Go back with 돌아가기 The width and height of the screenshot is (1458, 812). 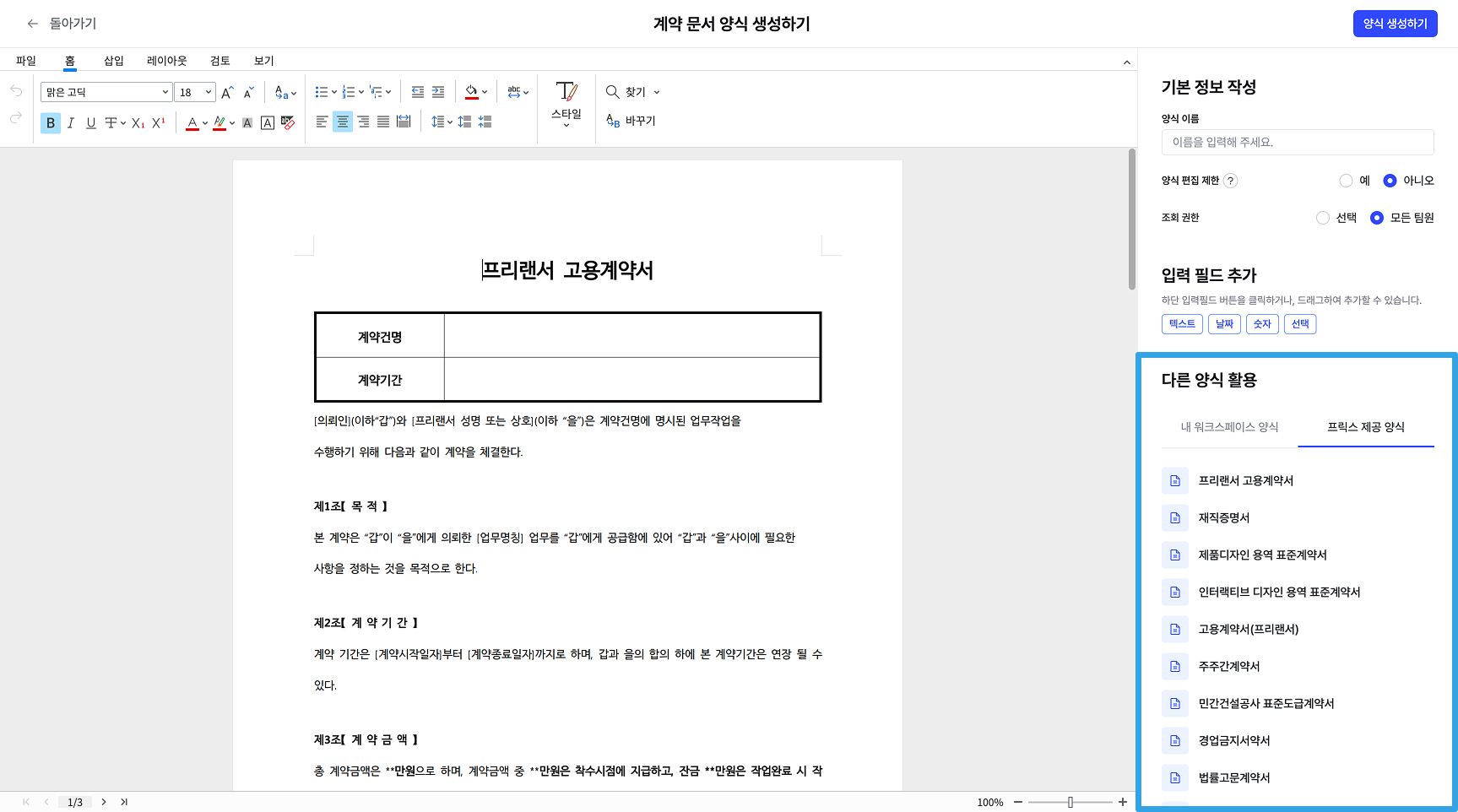coord(62,24)
